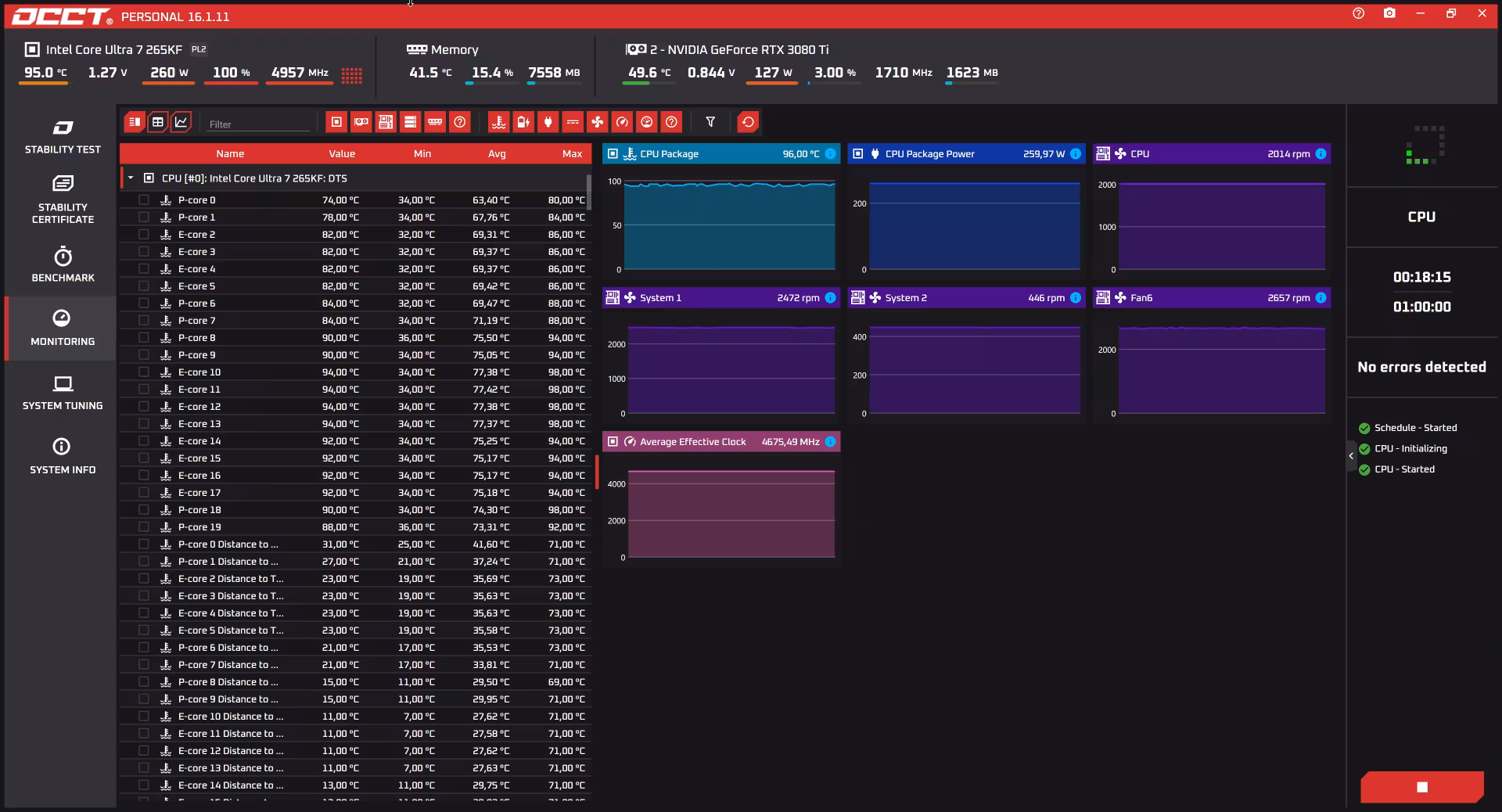
Task: Toggle fan sensor type filter
Action: coord(597,122)
